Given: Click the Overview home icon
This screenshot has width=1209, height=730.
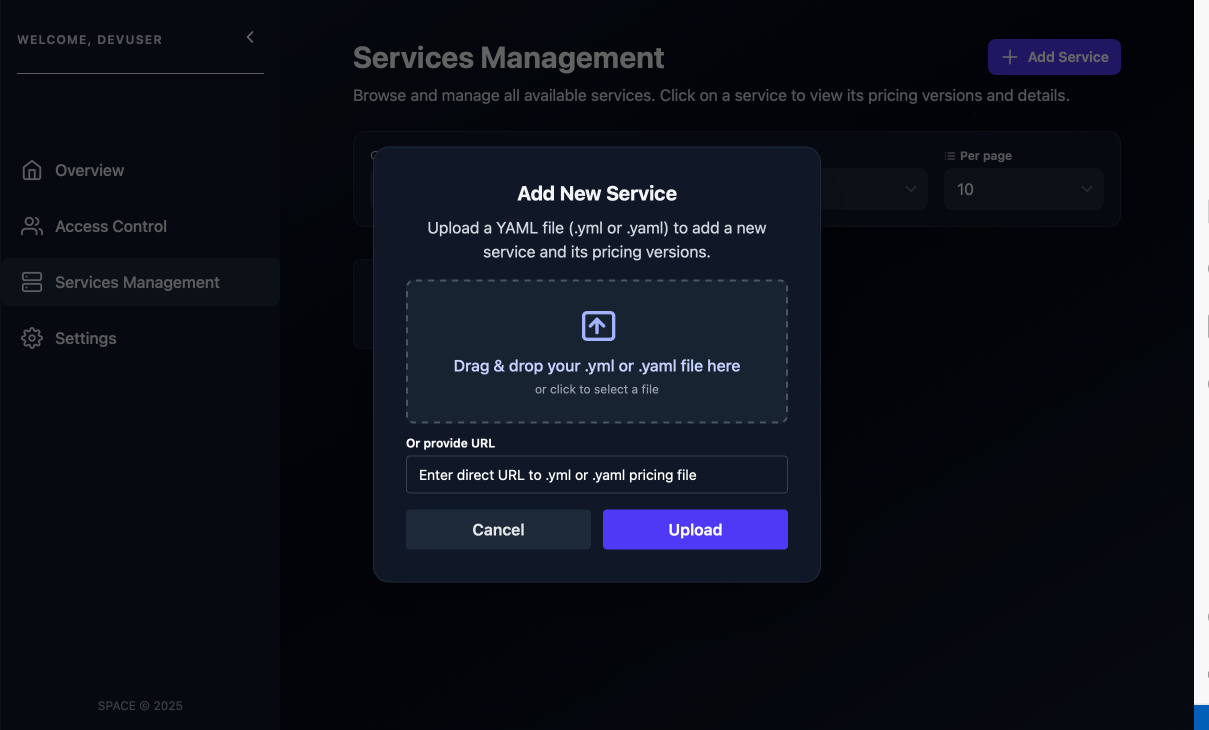Looking at the screenshot, I should coord(32,170).
